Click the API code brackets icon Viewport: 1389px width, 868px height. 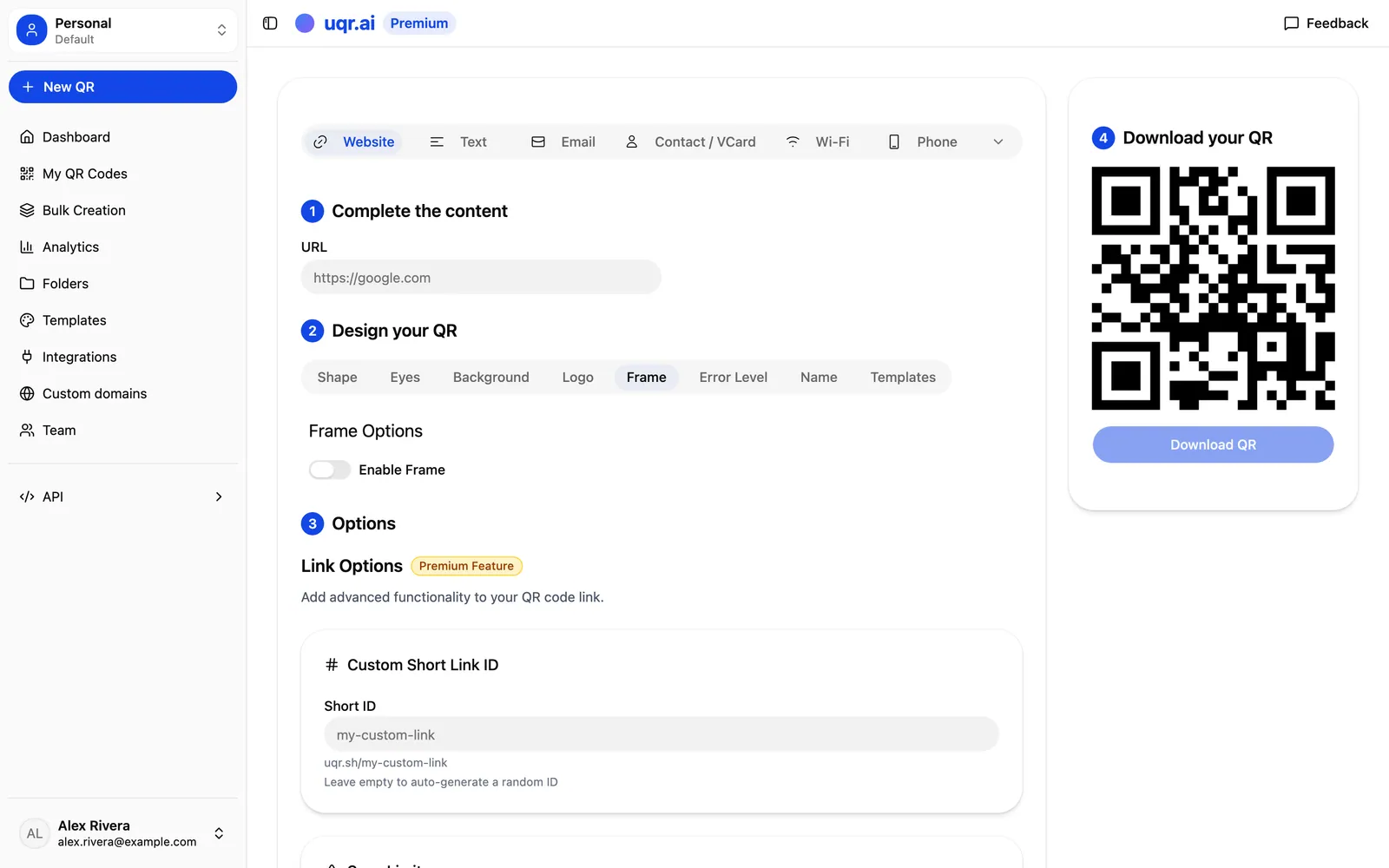[x=27, y=496]
